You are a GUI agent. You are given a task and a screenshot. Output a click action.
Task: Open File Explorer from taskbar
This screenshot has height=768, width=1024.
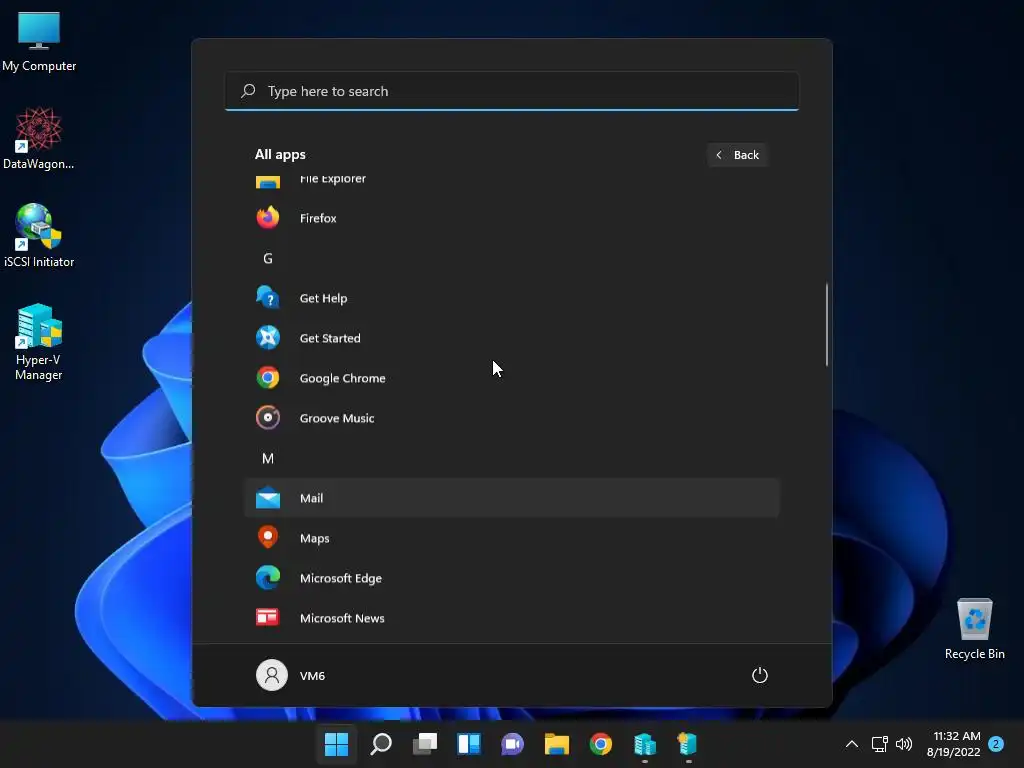pos(557,744)
